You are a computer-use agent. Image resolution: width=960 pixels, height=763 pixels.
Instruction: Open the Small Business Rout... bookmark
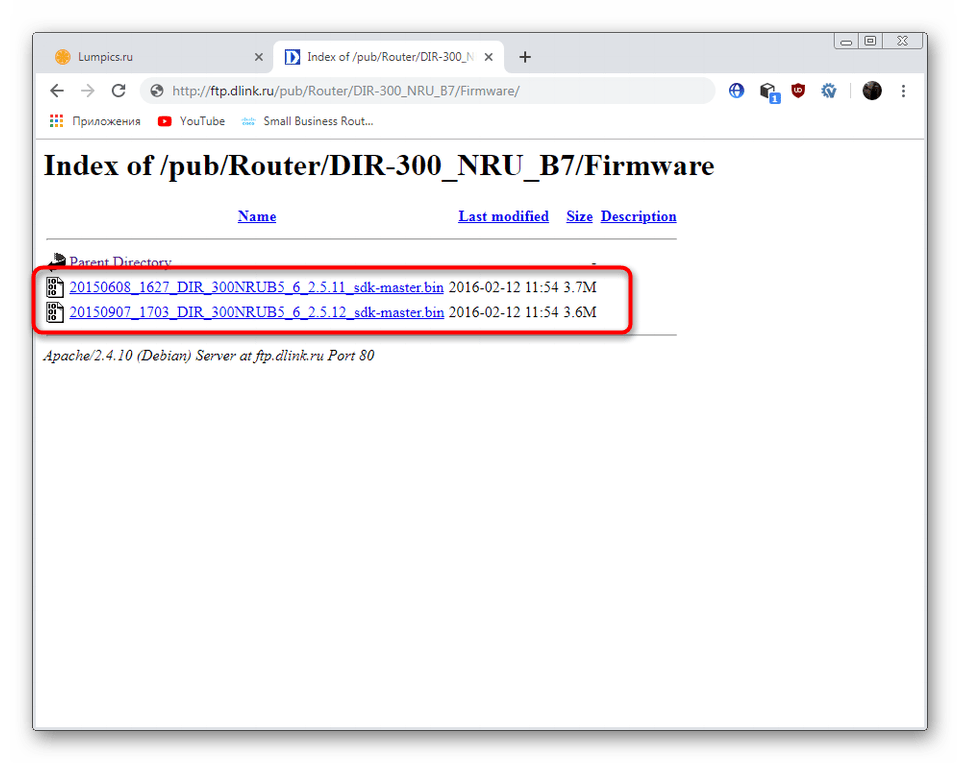tap(307, 121)
